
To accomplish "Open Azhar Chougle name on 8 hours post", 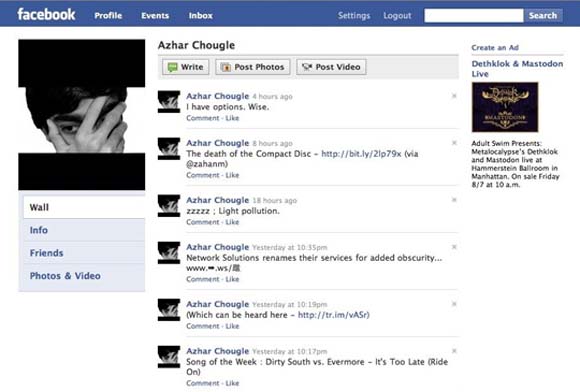I will (x=218, y=143).
